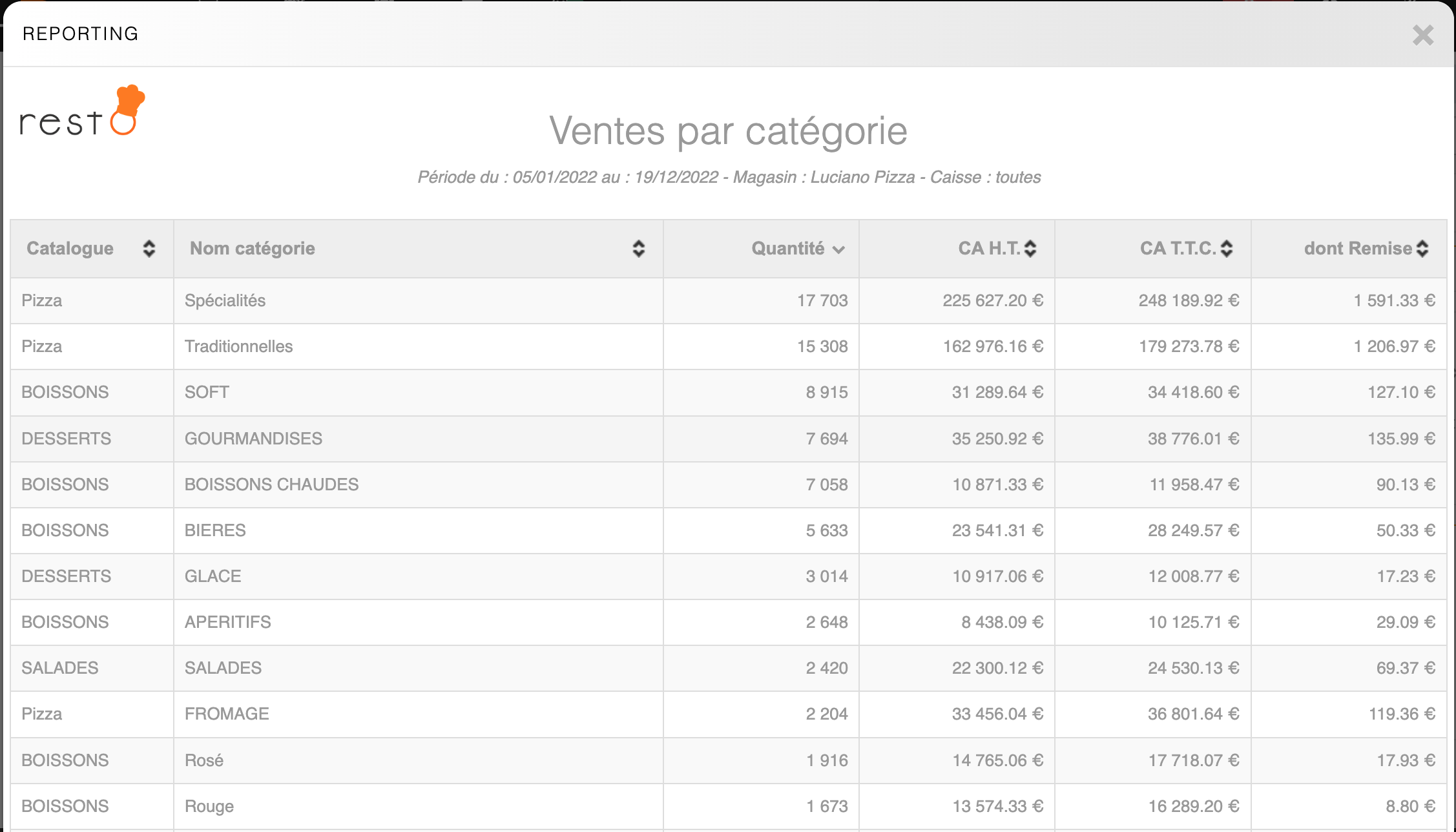Click the resto chef-hat logo
The width and height of the screenshot is (1456, 832).
pos(82,111)
